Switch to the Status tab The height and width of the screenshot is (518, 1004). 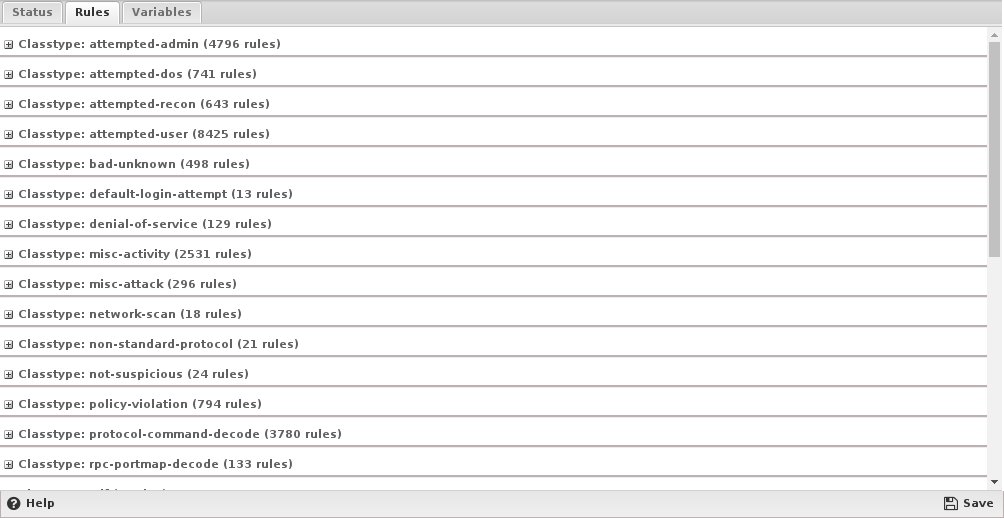(x=32, y=12)
